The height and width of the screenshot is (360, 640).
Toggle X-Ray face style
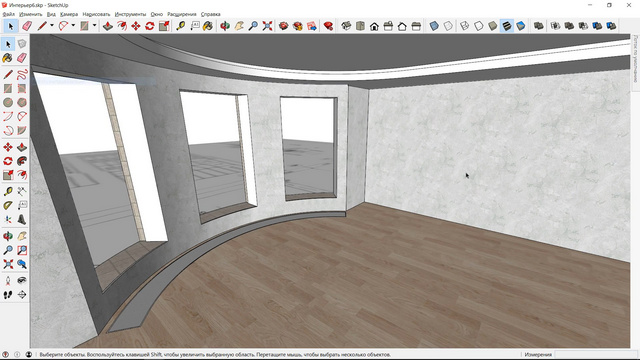(x=434, y=26)
